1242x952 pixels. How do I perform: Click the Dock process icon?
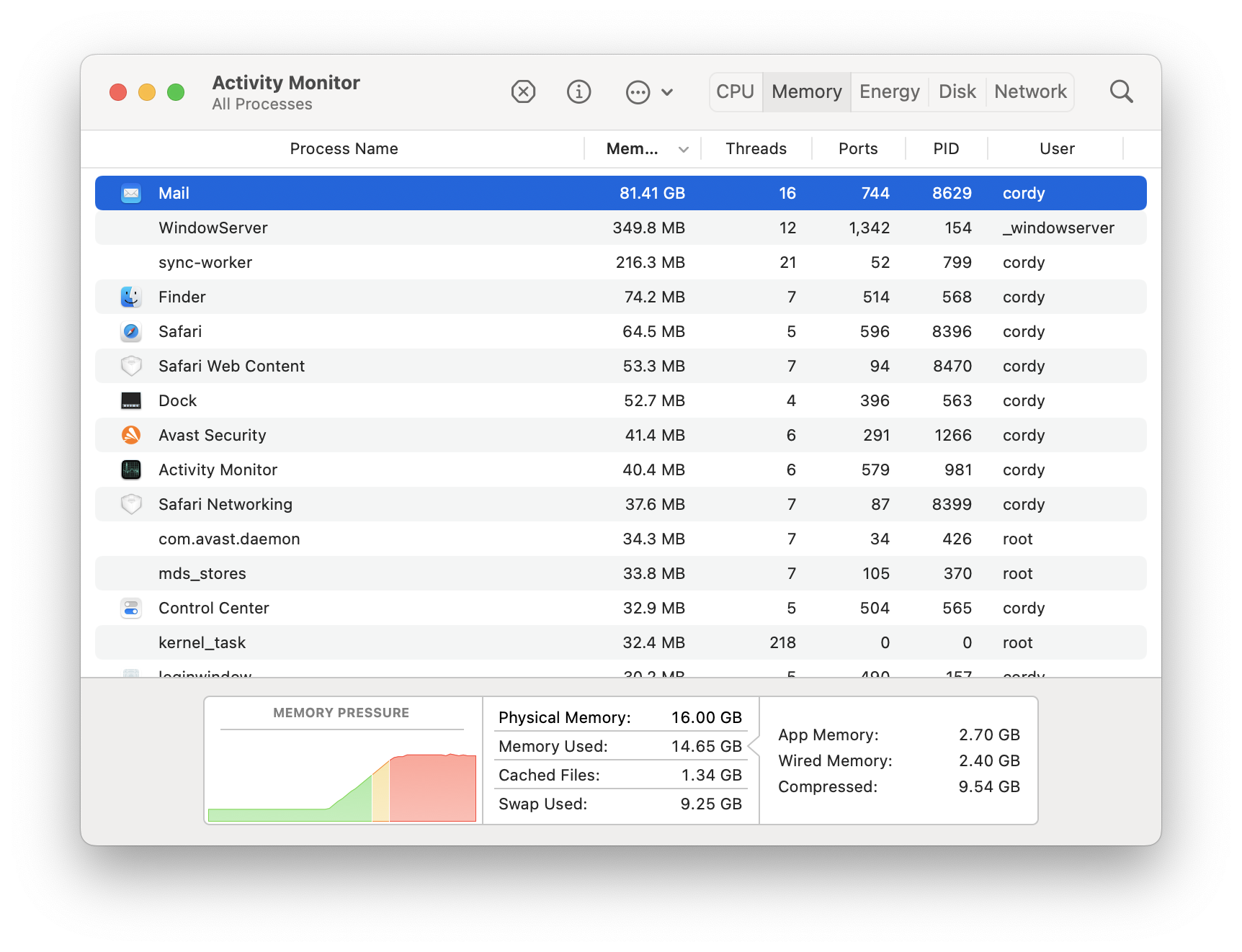(x=131, y=400)
